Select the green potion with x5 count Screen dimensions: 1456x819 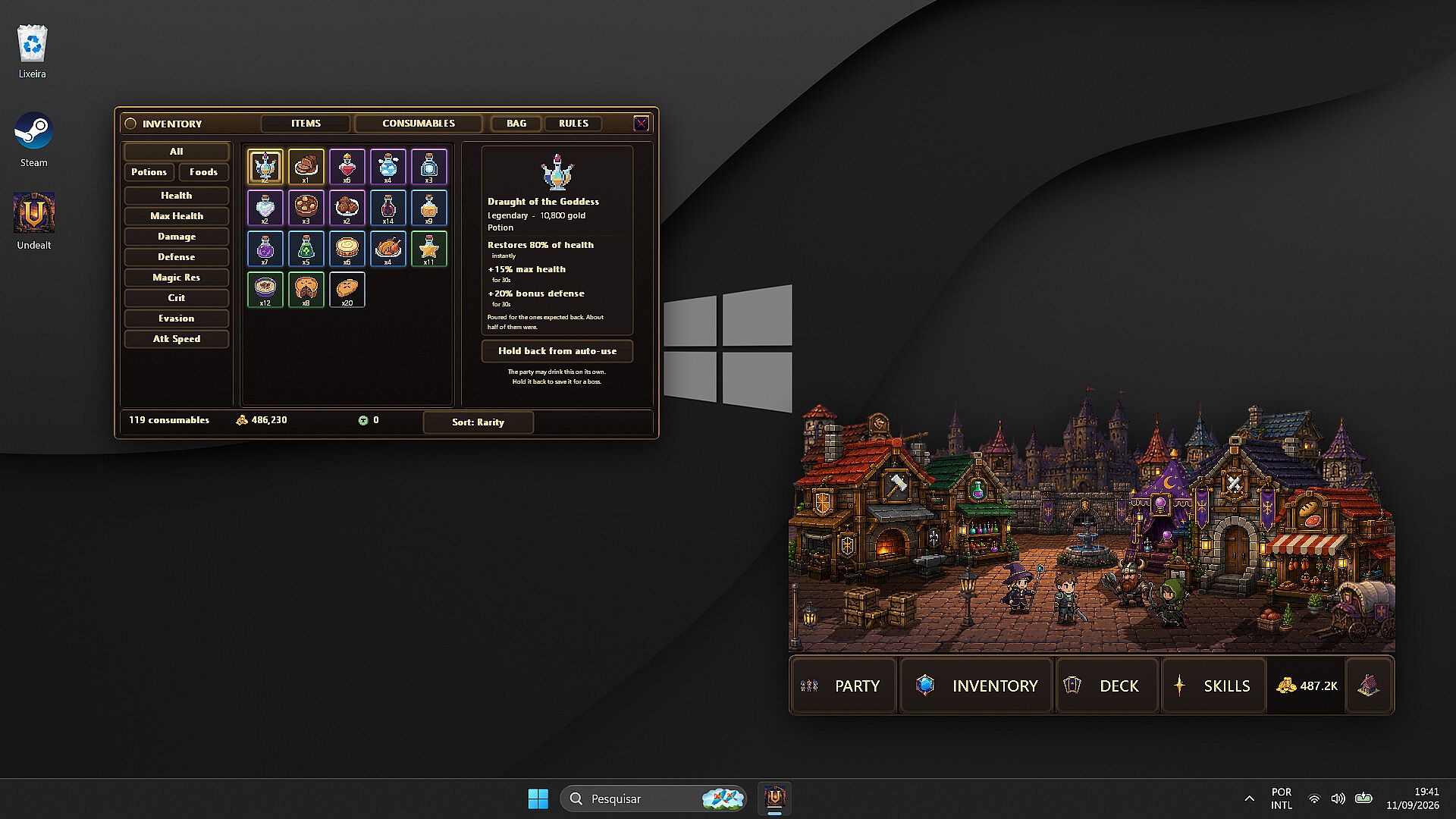pos(306,249)
